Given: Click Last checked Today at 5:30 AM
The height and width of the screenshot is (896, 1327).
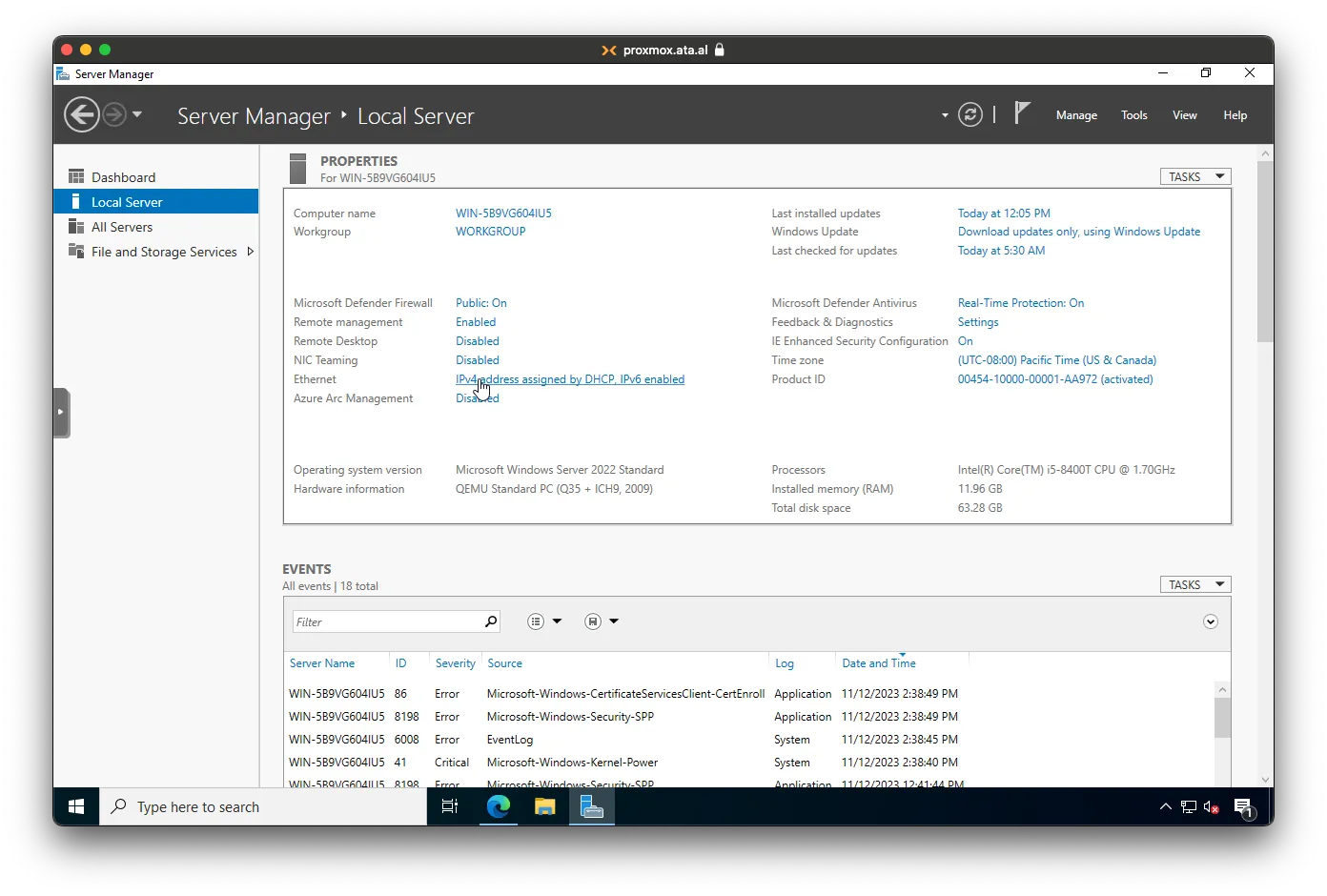Looking at the screenshot, I should click(1001, 251).
